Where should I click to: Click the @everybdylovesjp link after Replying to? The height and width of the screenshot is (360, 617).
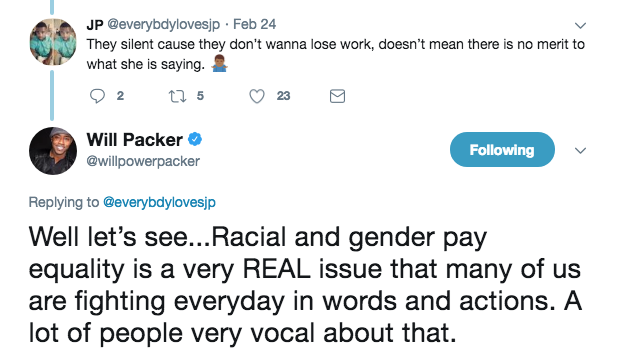point(159,202)
